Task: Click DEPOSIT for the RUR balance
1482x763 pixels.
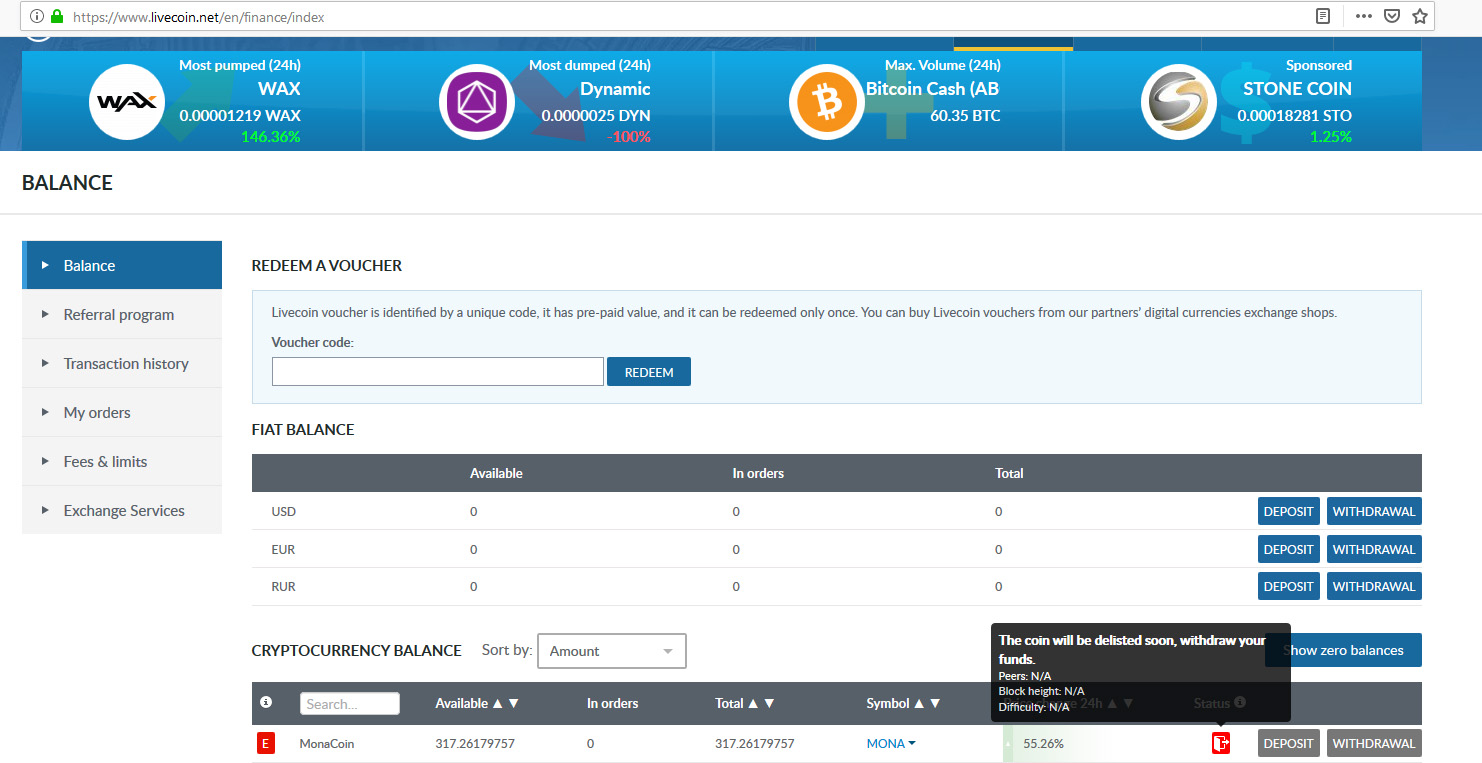Action: pos(1288,586)
